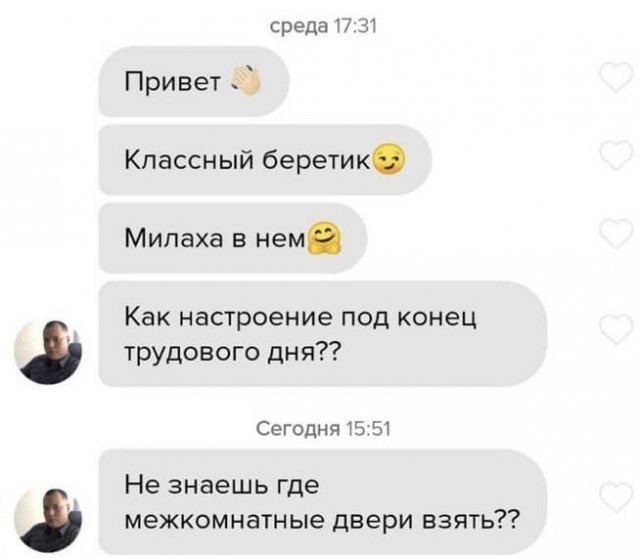
Task: Select the "Милаха в нем" message bubble
Action: pyautogui.click(x=233, y=238)
